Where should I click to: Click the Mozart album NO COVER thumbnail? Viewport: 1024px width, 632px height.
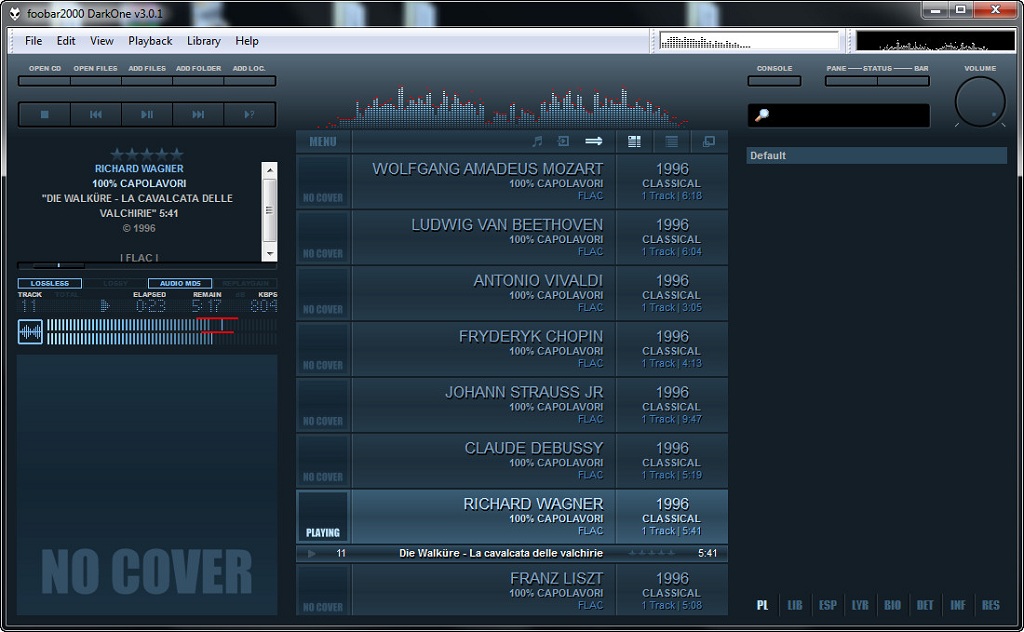pos(323,182)
